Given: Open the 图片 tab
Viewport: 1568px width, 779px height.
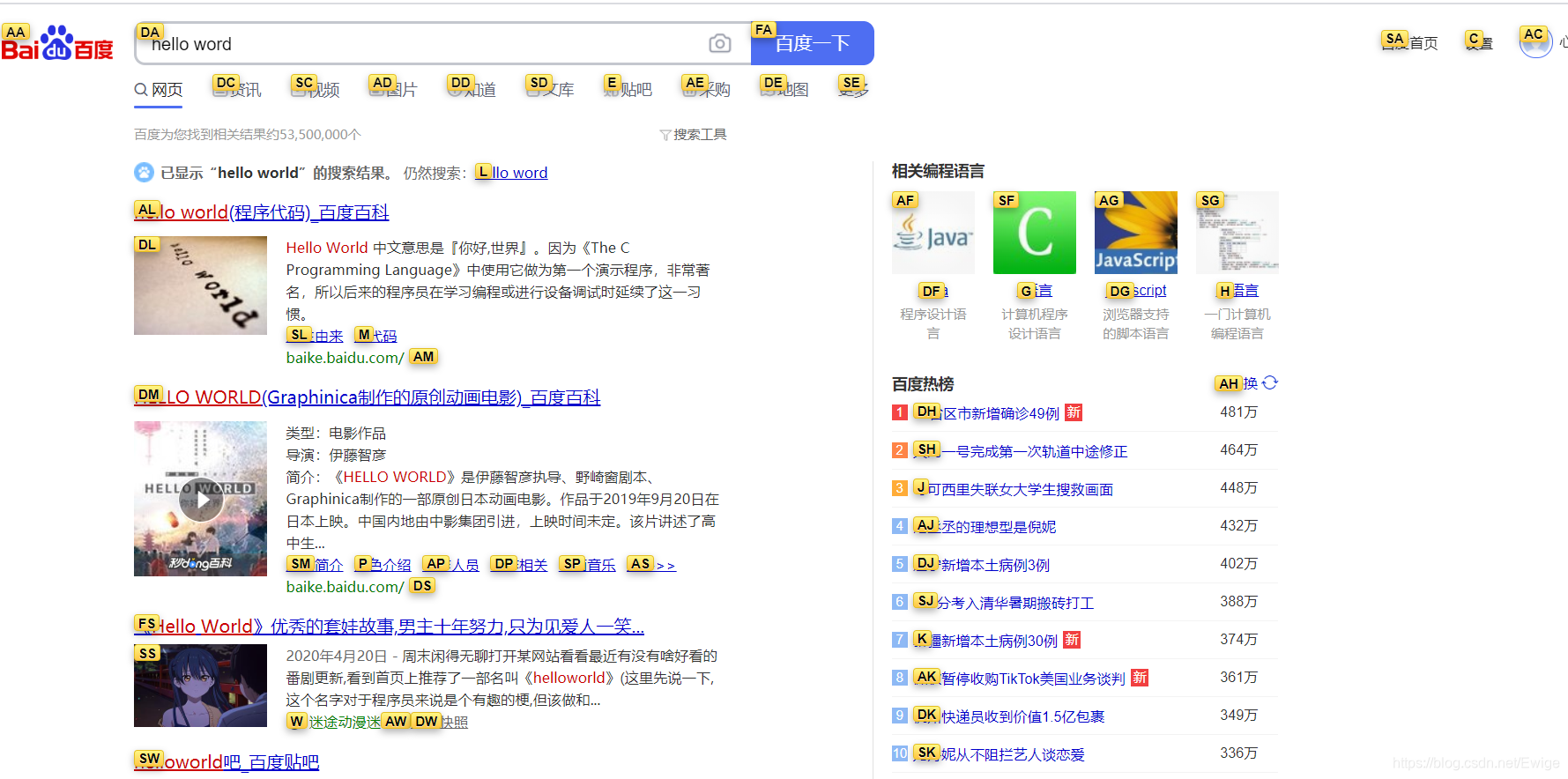Looking at the screenshot, I should coord(393,89).
